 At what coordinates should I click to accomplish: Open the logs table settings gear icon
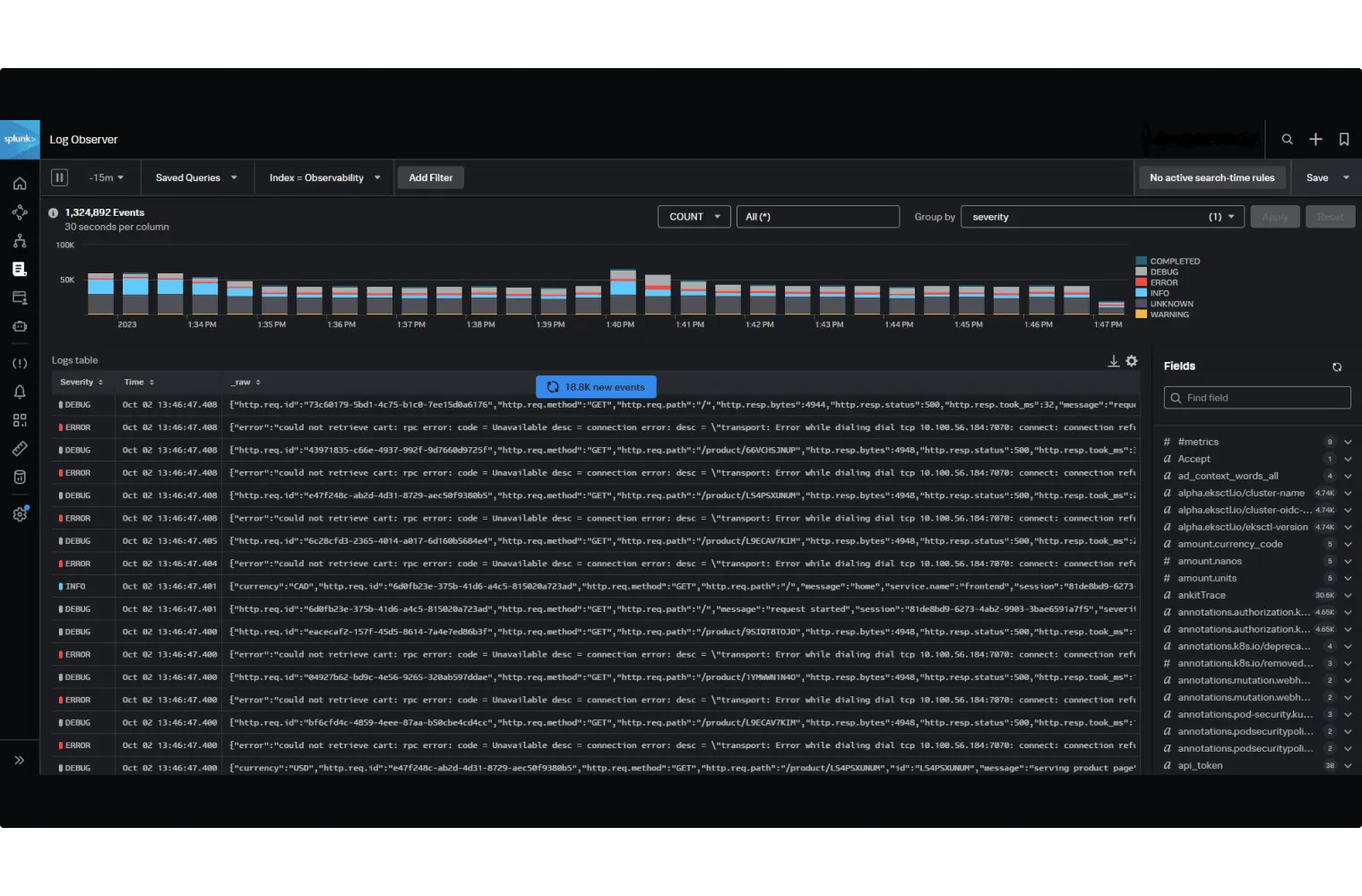point(1131,360)
